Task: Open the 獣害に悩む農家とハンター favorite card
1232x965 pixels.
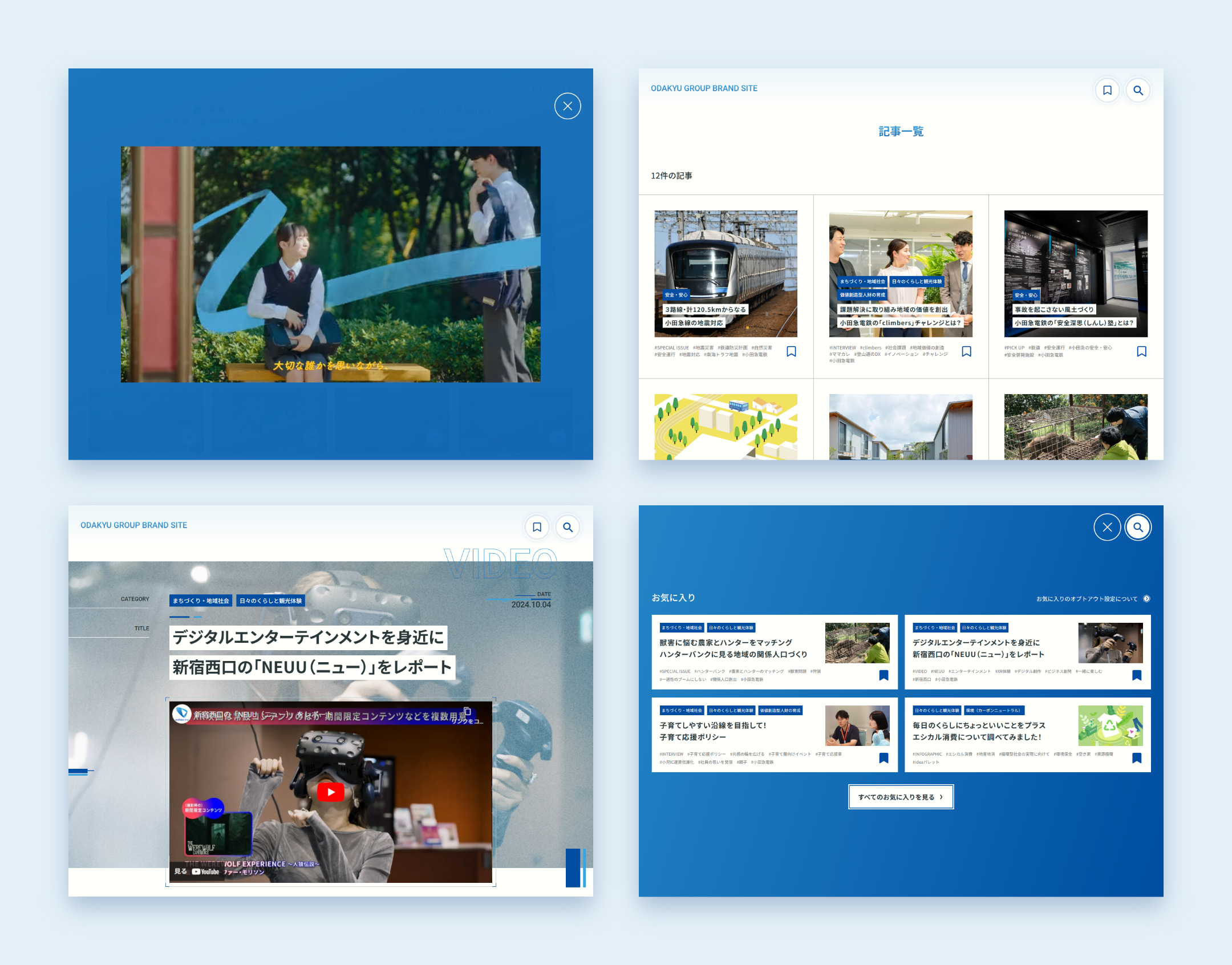Action: (x=775, y=652)
